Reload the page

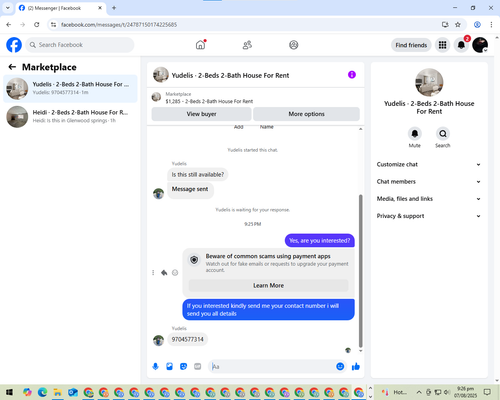coord(37,25)
